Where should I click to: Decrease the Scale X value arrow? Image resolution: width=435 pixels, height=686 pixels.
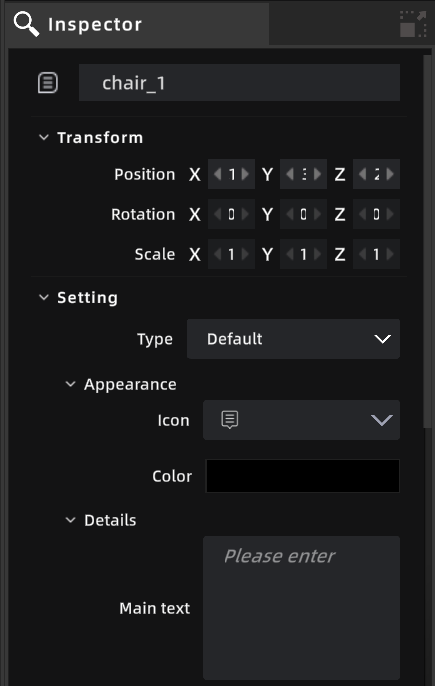pos(218,254)
